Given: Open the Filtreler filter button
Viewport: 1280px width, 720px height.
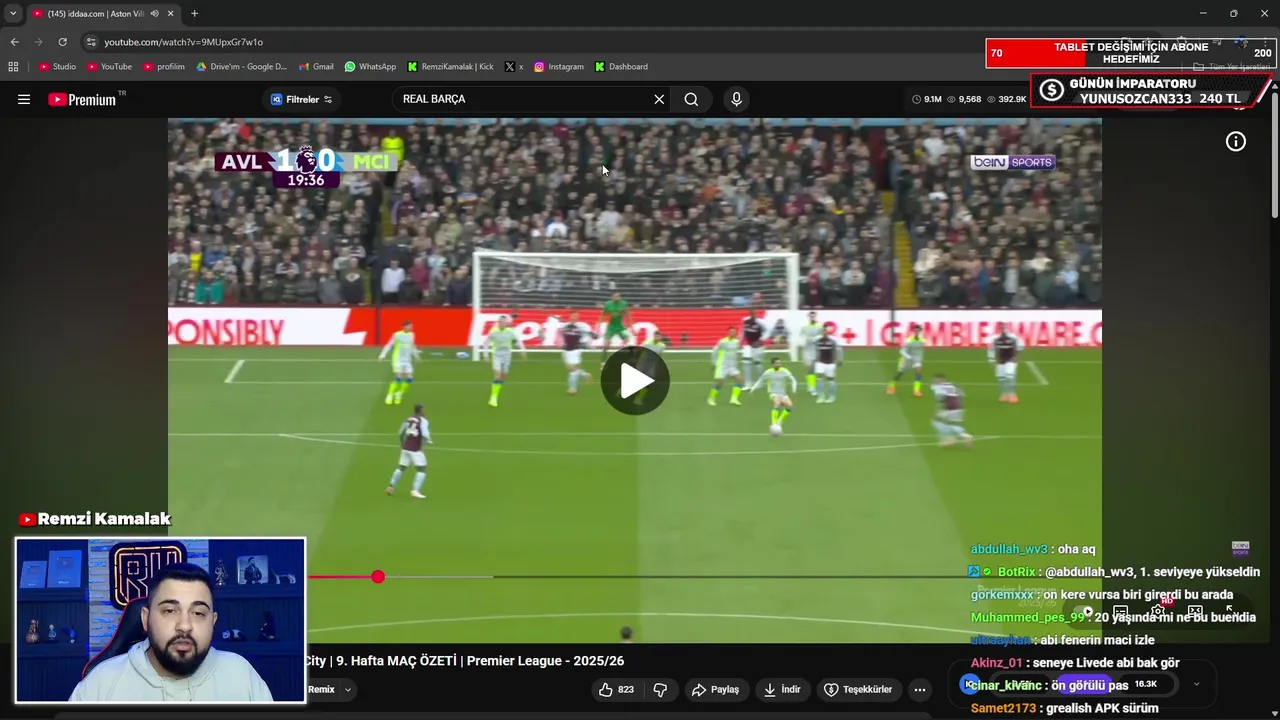Looking at the screenshot, I should point(302,99).
